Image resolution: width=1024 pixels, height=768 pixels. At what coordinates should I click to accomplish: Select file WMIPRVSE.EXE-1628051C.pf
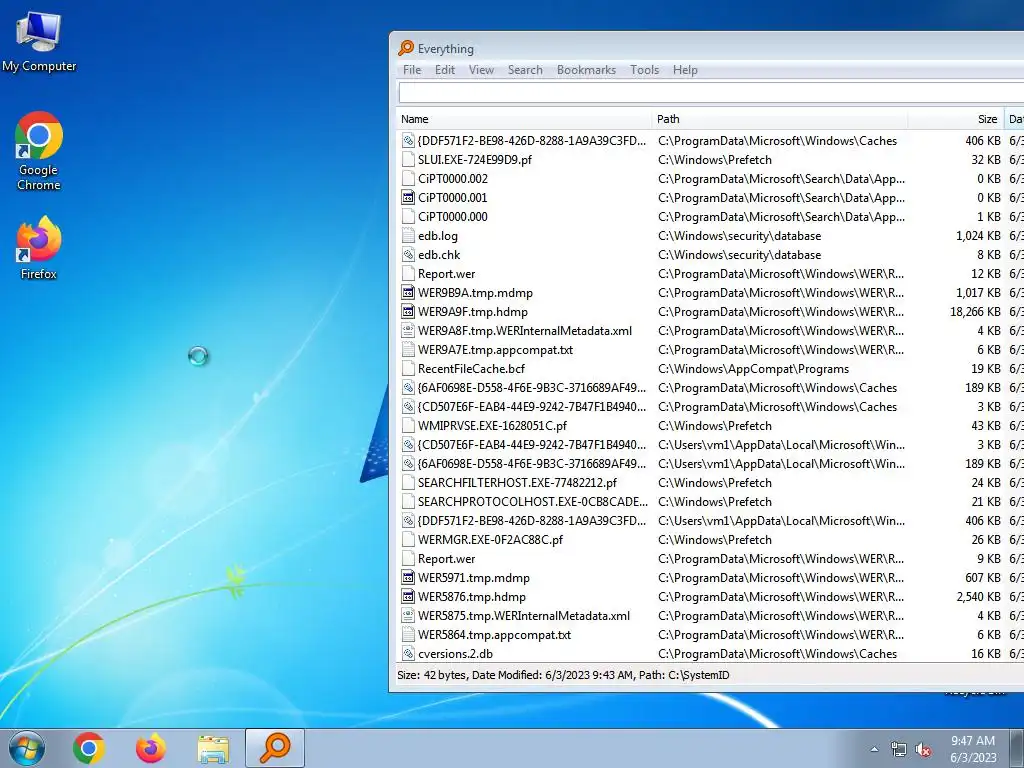(x=492, y=426)
